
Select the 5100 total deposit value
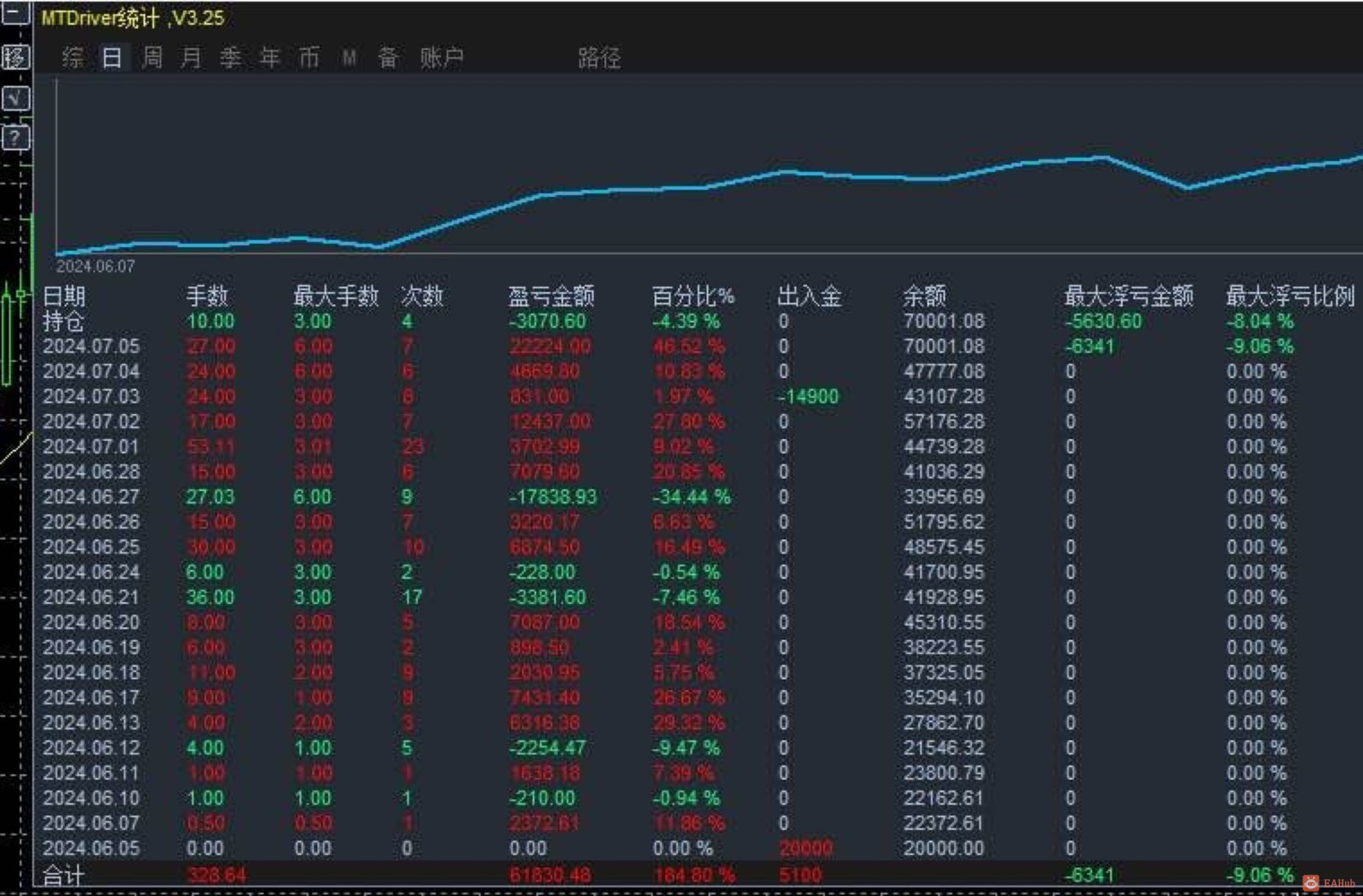pos(800,875)
